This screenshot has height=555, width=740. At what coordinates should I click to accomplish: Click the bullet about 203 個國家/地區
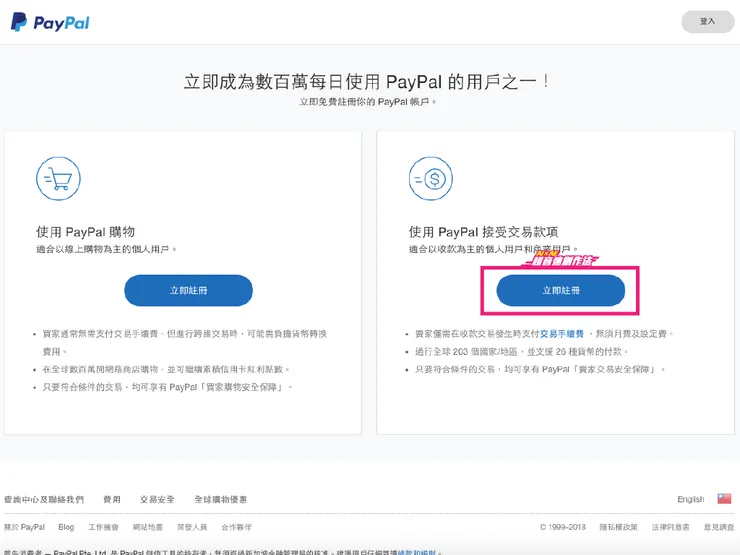tap(521, 352)
